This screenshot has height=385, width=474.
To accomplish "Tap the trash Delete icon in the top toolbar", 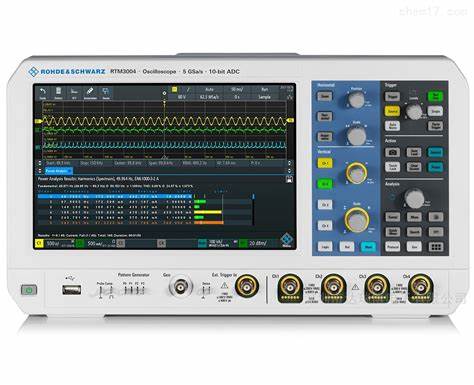I will (x=58, y=92).
